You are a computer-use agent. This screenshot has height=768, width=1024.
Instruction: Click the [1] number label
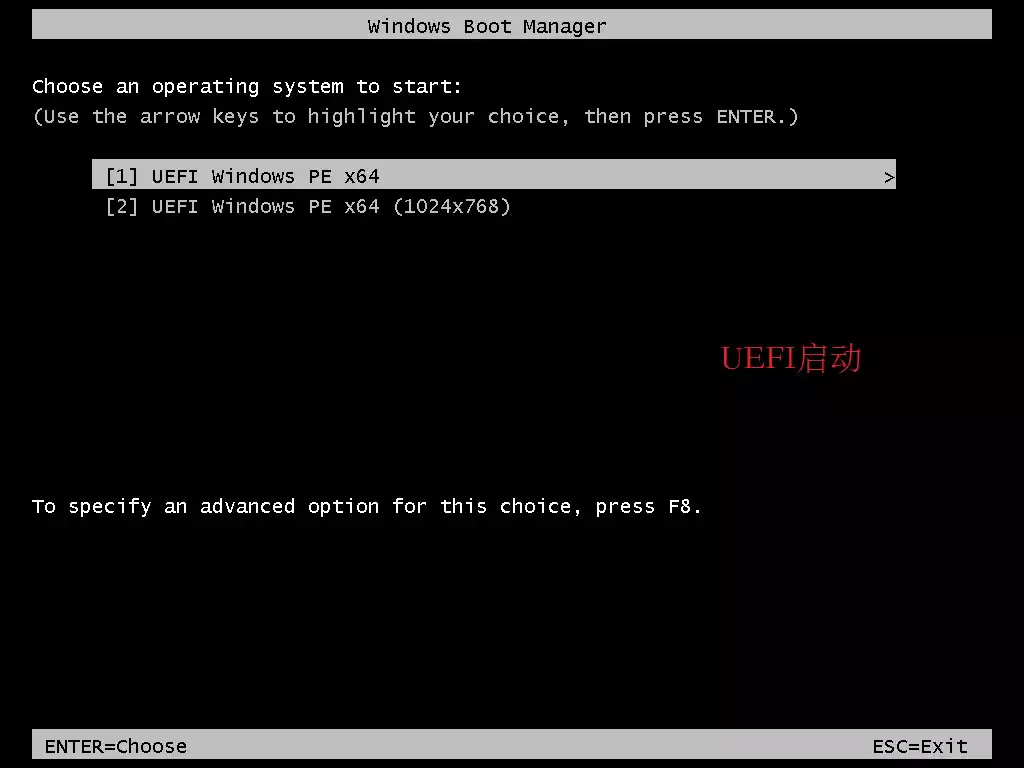[x=121, y=176]
